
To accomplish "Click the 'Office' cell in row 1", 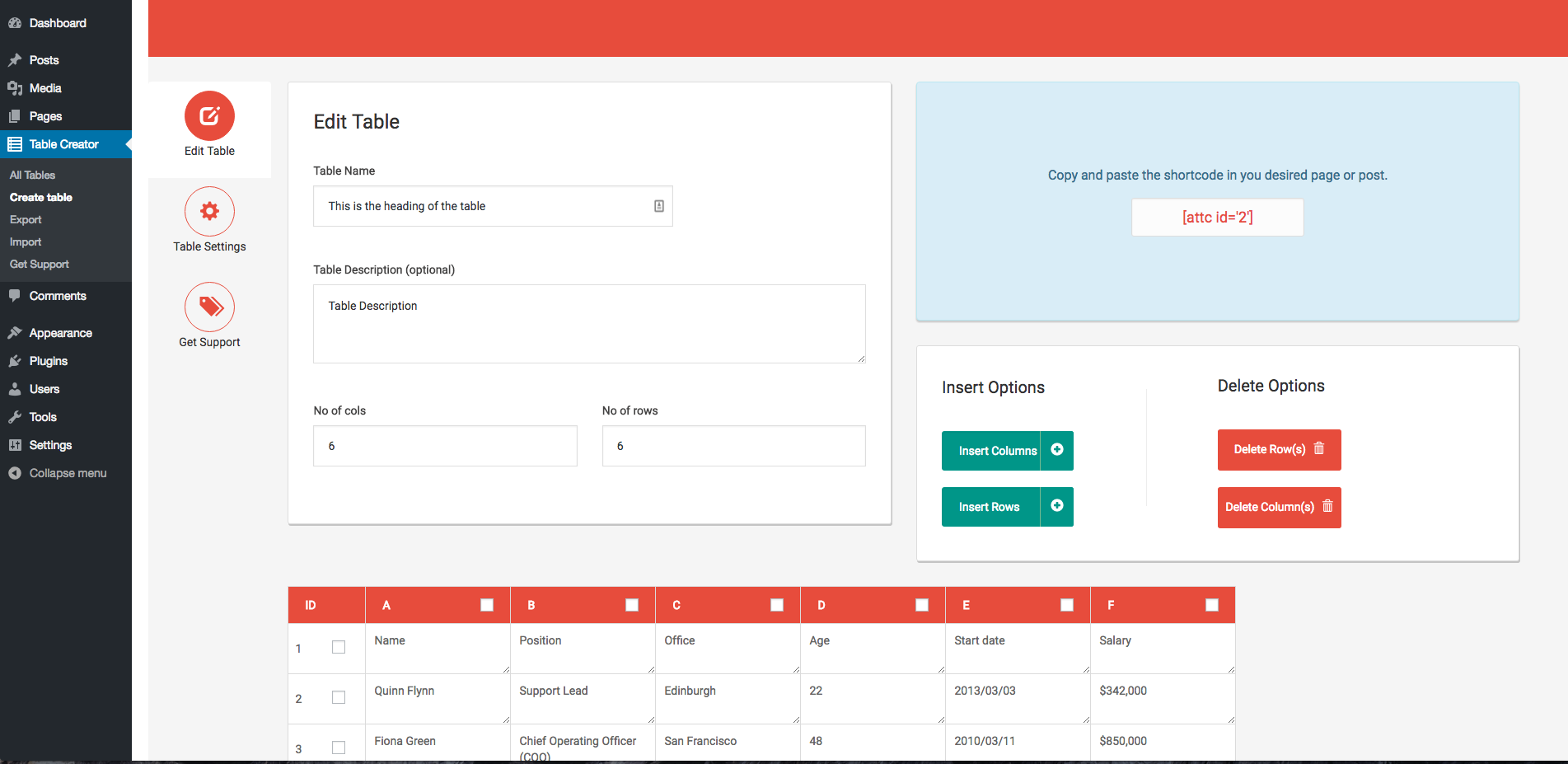I will [x=728, y=649].
